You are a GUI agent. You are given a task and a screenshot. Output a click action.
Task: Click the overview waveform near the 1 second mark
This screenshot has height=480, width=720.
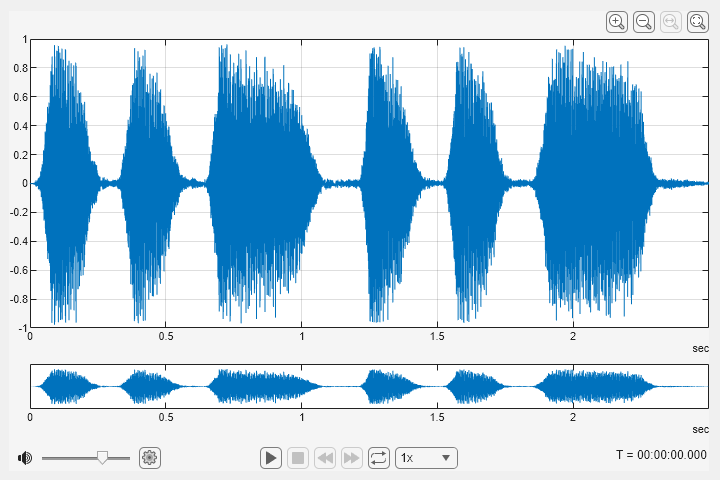(x=302, y=386)
